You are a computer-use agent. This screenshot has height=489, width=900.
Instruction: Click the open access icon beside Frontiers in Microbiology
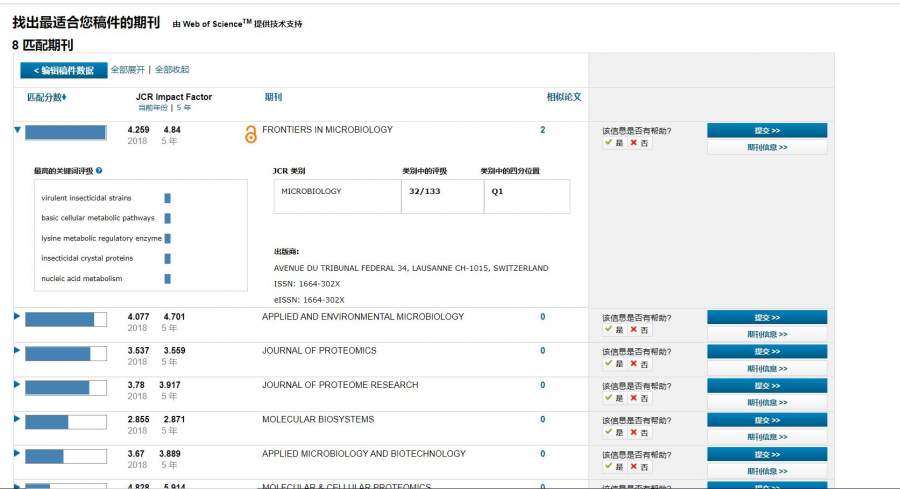[250, 134]
